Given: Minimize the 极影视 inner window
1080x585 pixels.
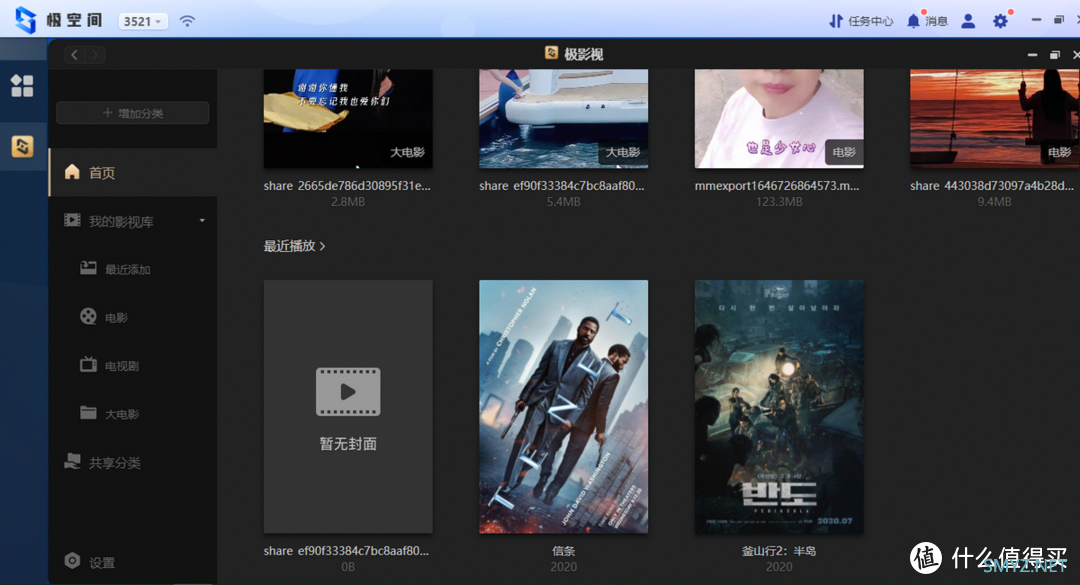Looking at the screenshot, I should pos(1032,54).
